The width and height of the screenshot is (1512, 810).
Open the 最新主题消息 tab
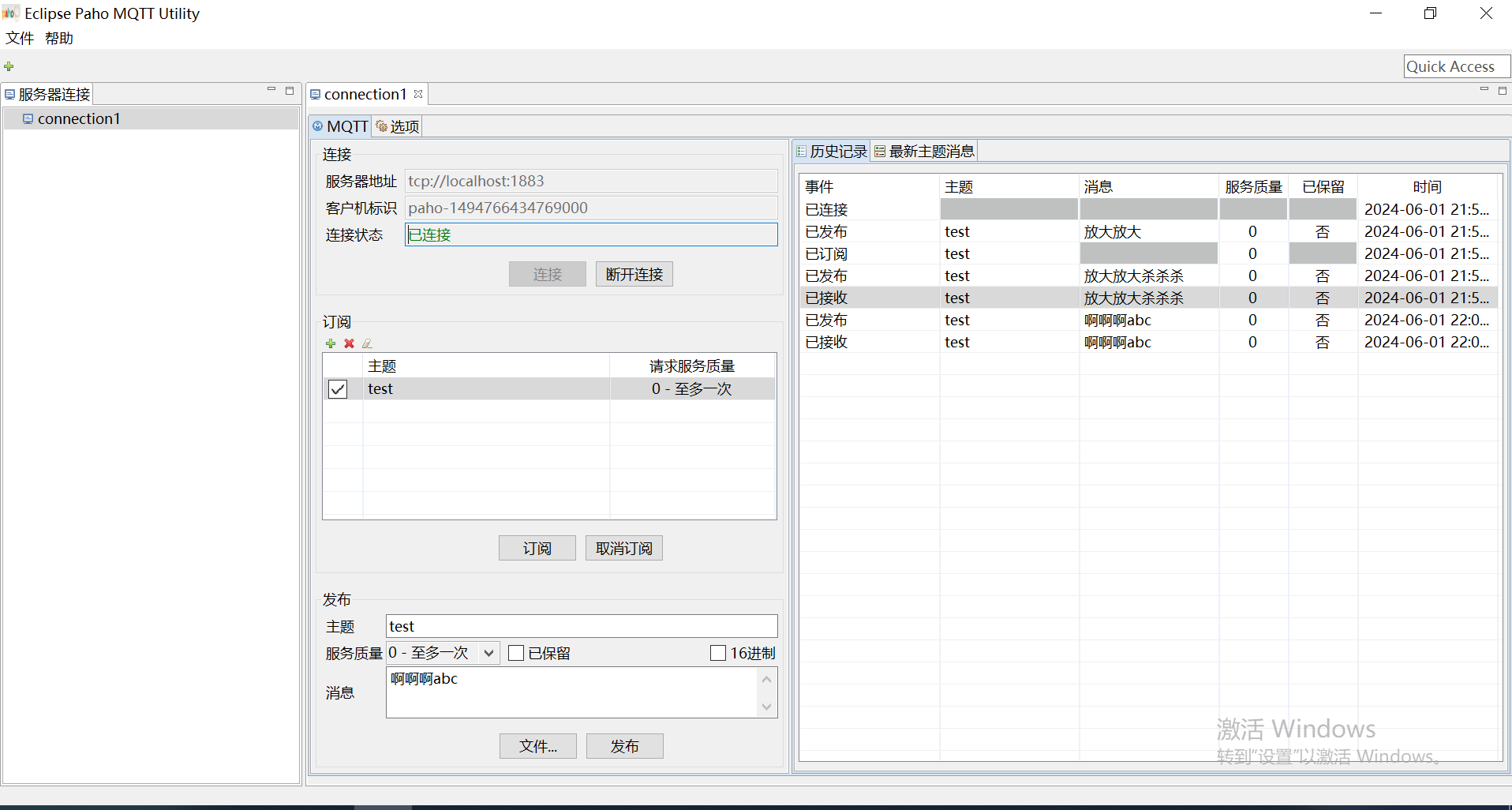tap(924, 152)
